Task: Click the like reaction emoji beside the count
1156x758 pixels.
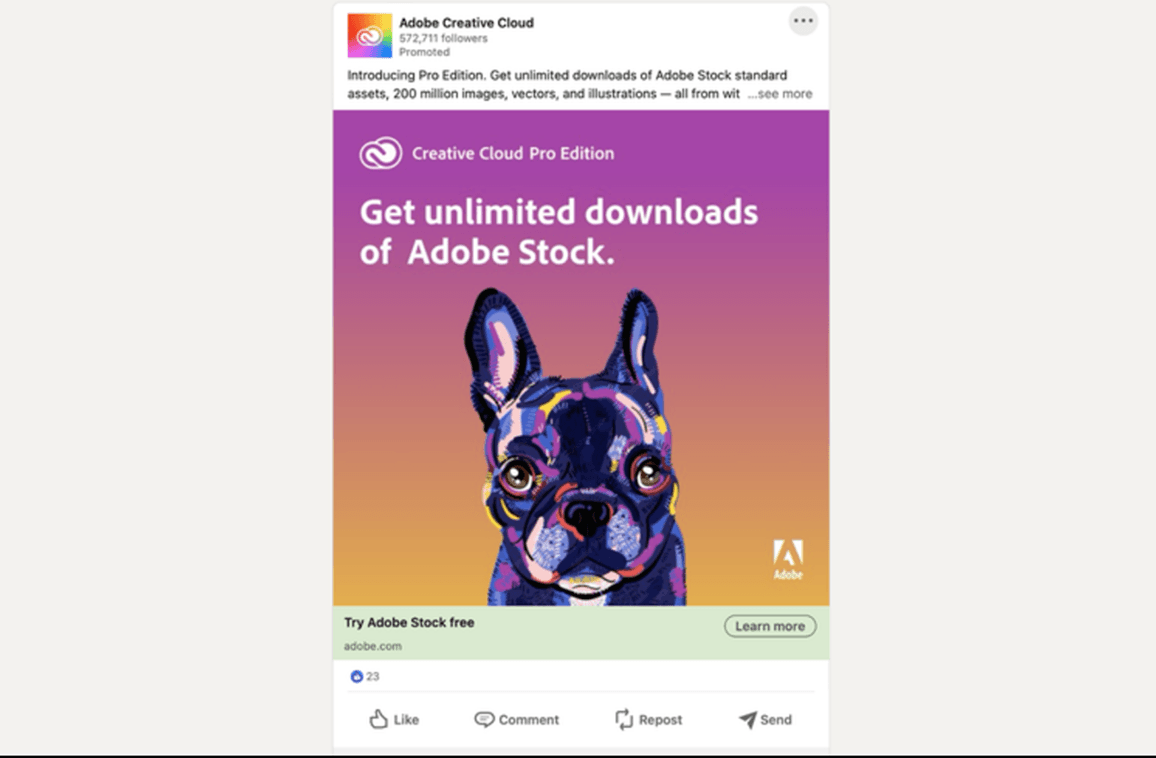Action: pos(357,676)
